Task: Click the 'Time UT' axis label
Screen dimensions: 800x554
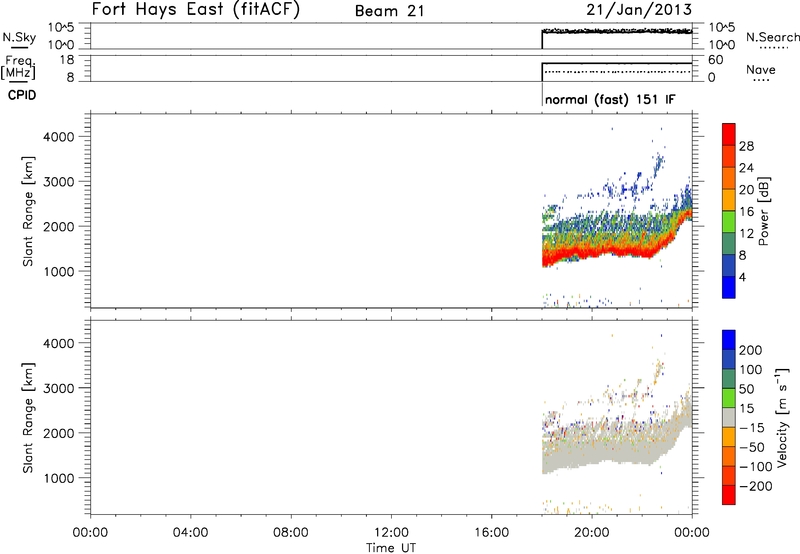Action: tap(391, 548)
